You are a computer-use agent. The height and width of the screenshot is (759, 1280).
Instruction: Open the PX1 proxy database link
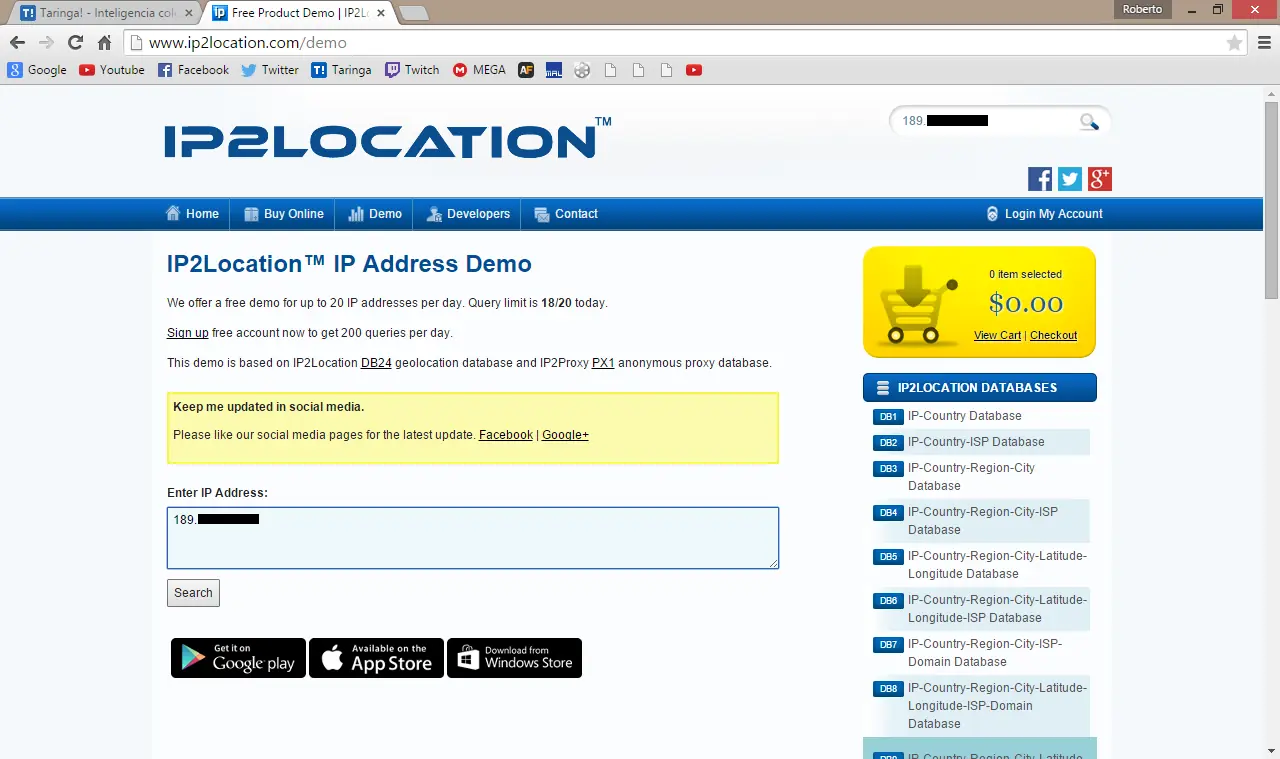pos(603,363)
